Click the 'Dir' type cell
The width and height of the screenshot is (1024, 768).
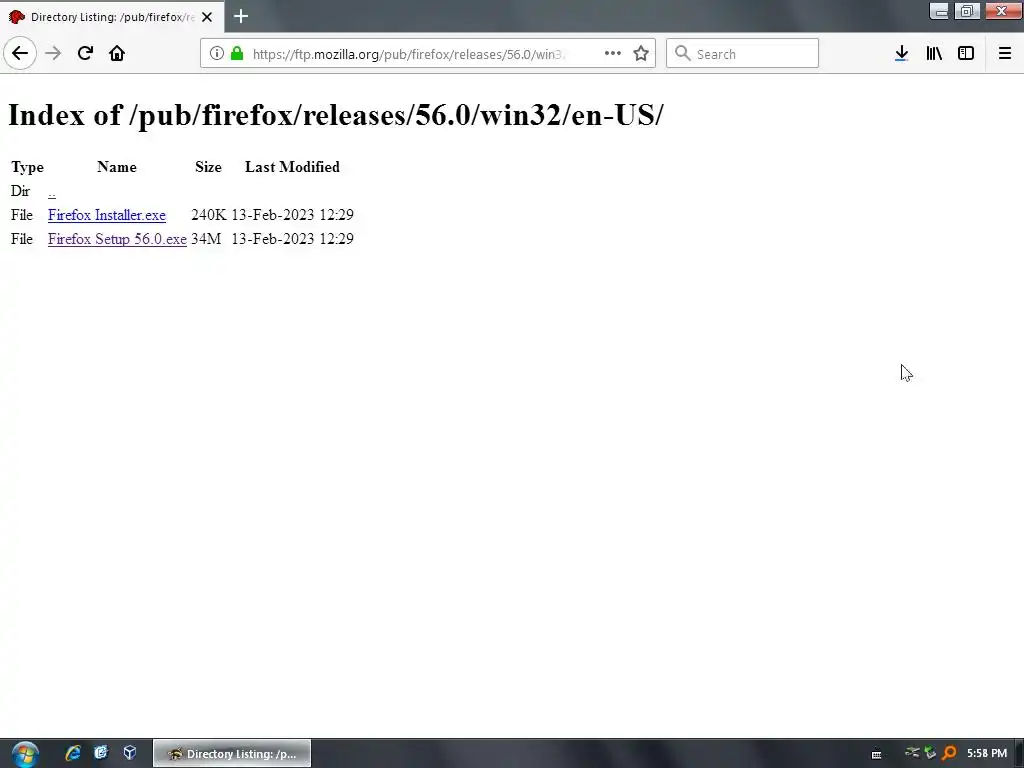(x=20, y=191)
